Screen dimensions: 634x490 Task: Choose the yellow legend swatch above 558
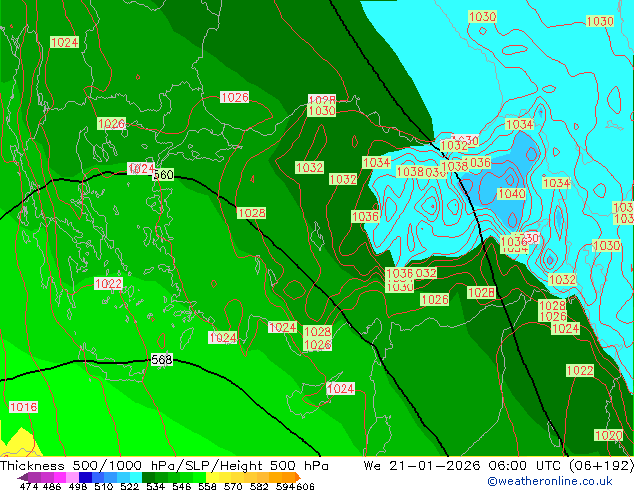click(212, 477)
